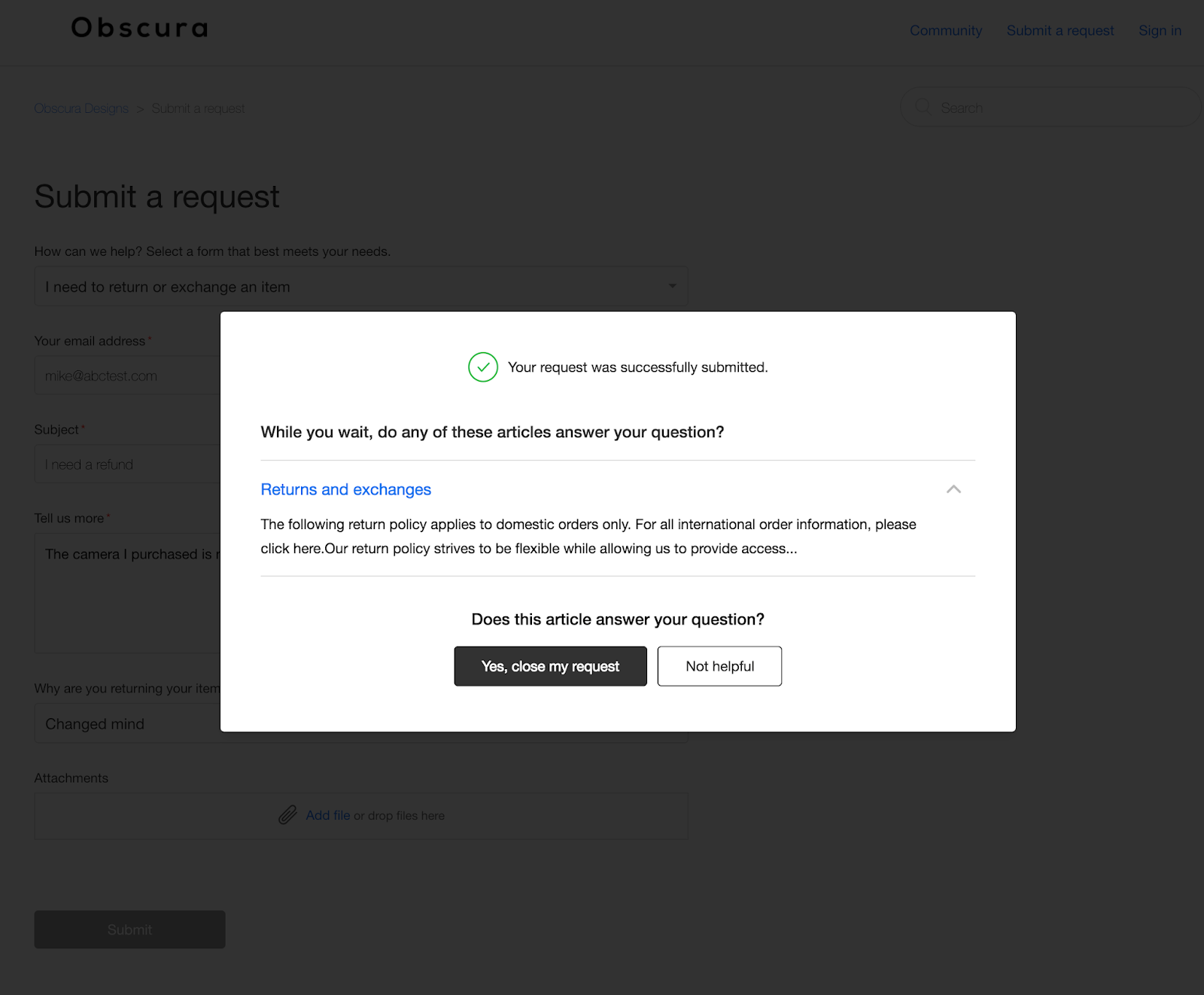Viewport: 1204px width, 995px height.
Task: Click the Submit button
Action: (x=129, y=930)
